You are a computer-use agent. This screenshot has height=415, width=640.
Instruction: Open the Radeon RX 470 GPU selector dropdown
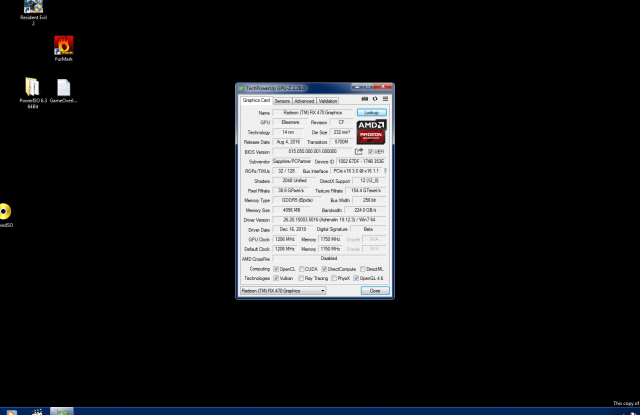[283, 291]
